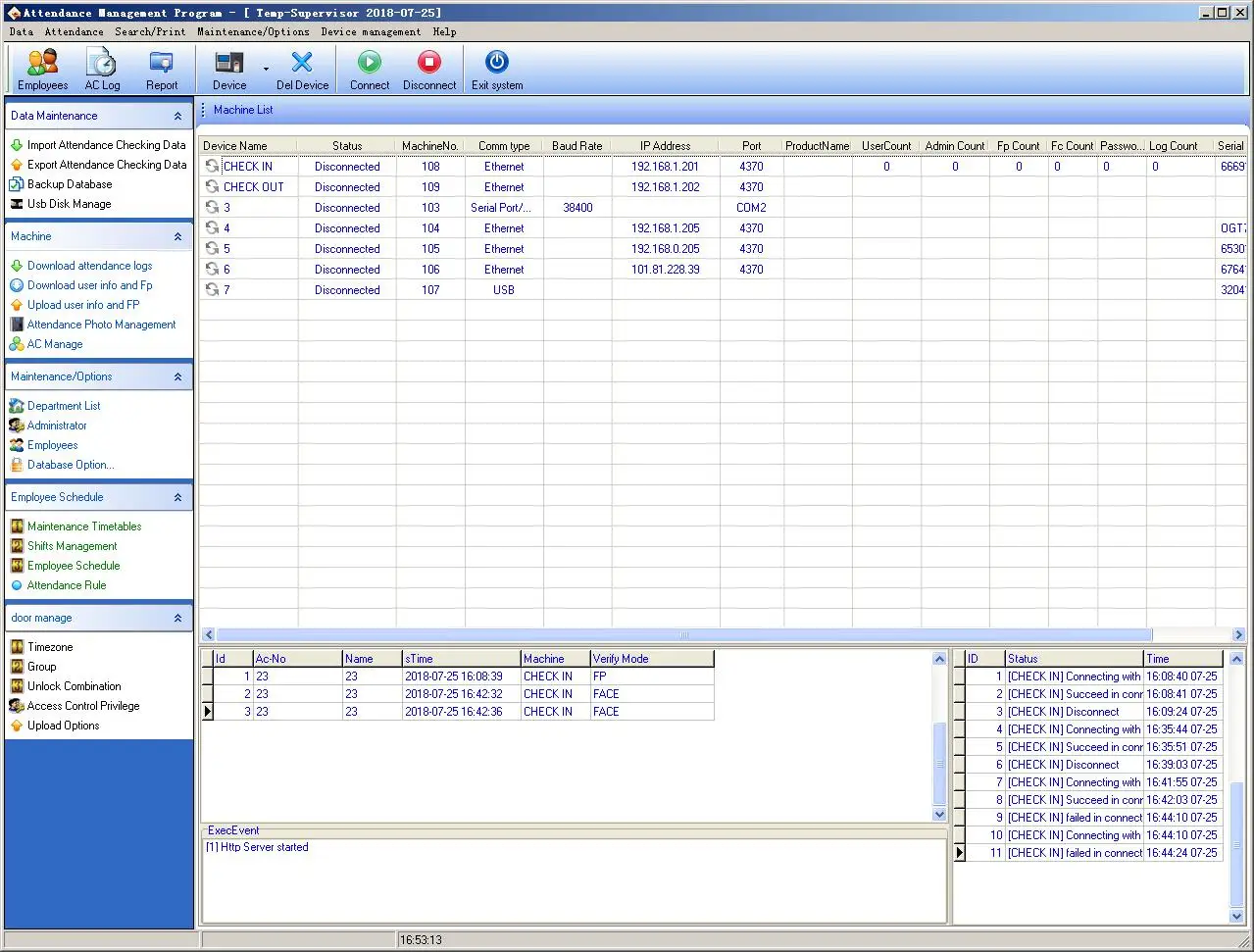Open the dropdown arrow beside Device
Screen dimensions: 1254x952
click(266, 70)
